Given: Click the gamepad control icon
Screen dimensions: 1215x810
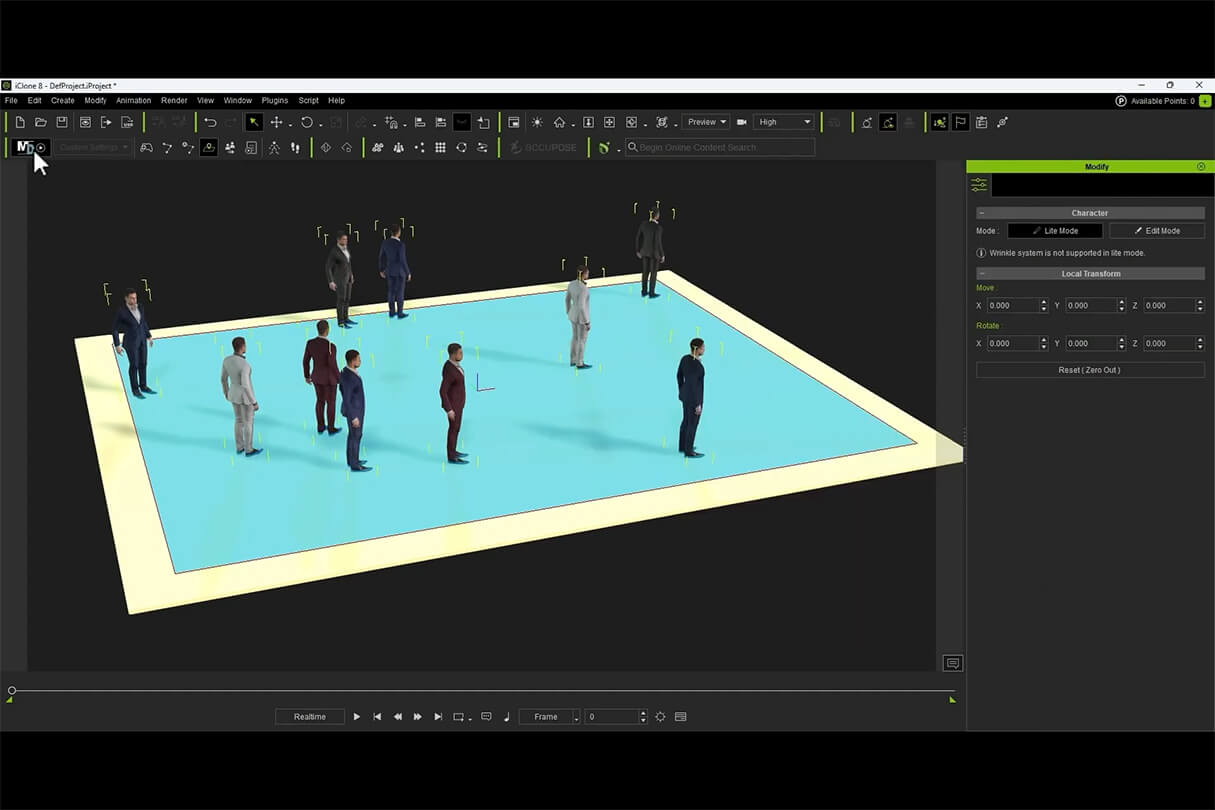Looking at the screenshot, I should coord(147,148).
